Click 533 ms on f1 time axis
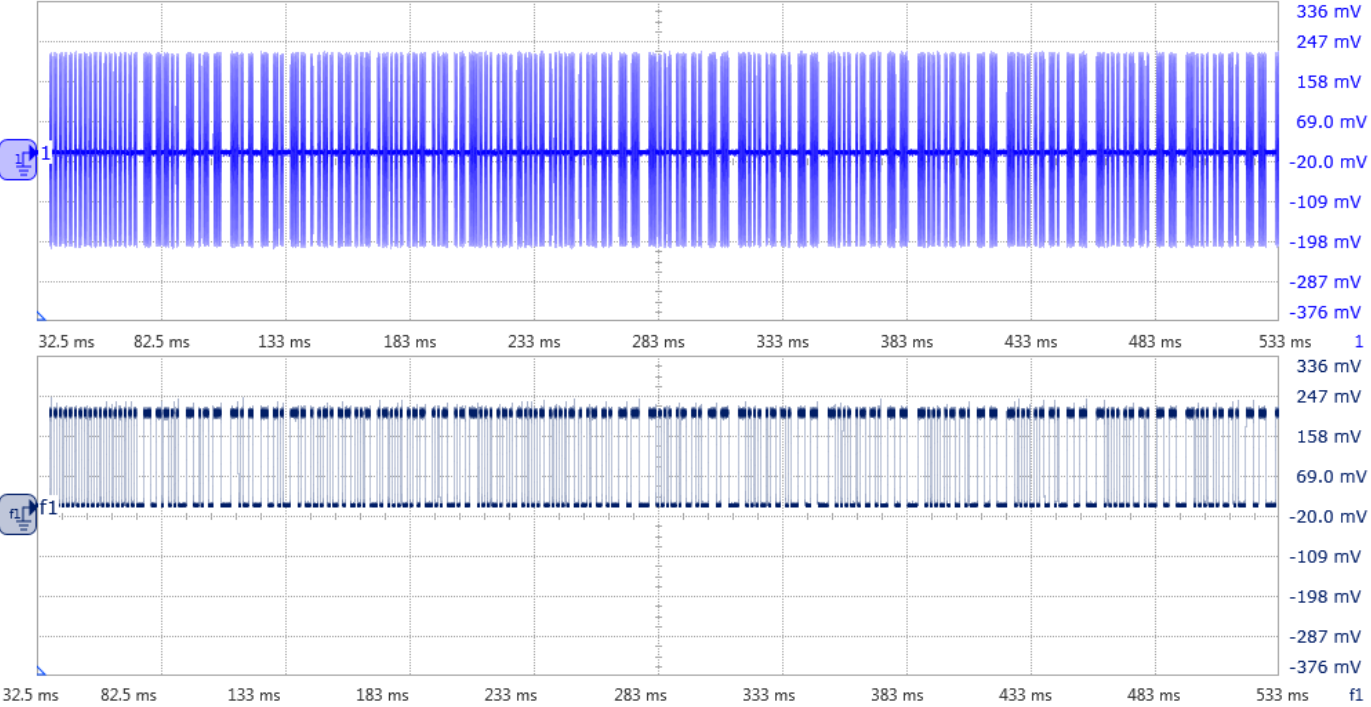This screenshot has height=707, width=1371. tap(1285, 694)
